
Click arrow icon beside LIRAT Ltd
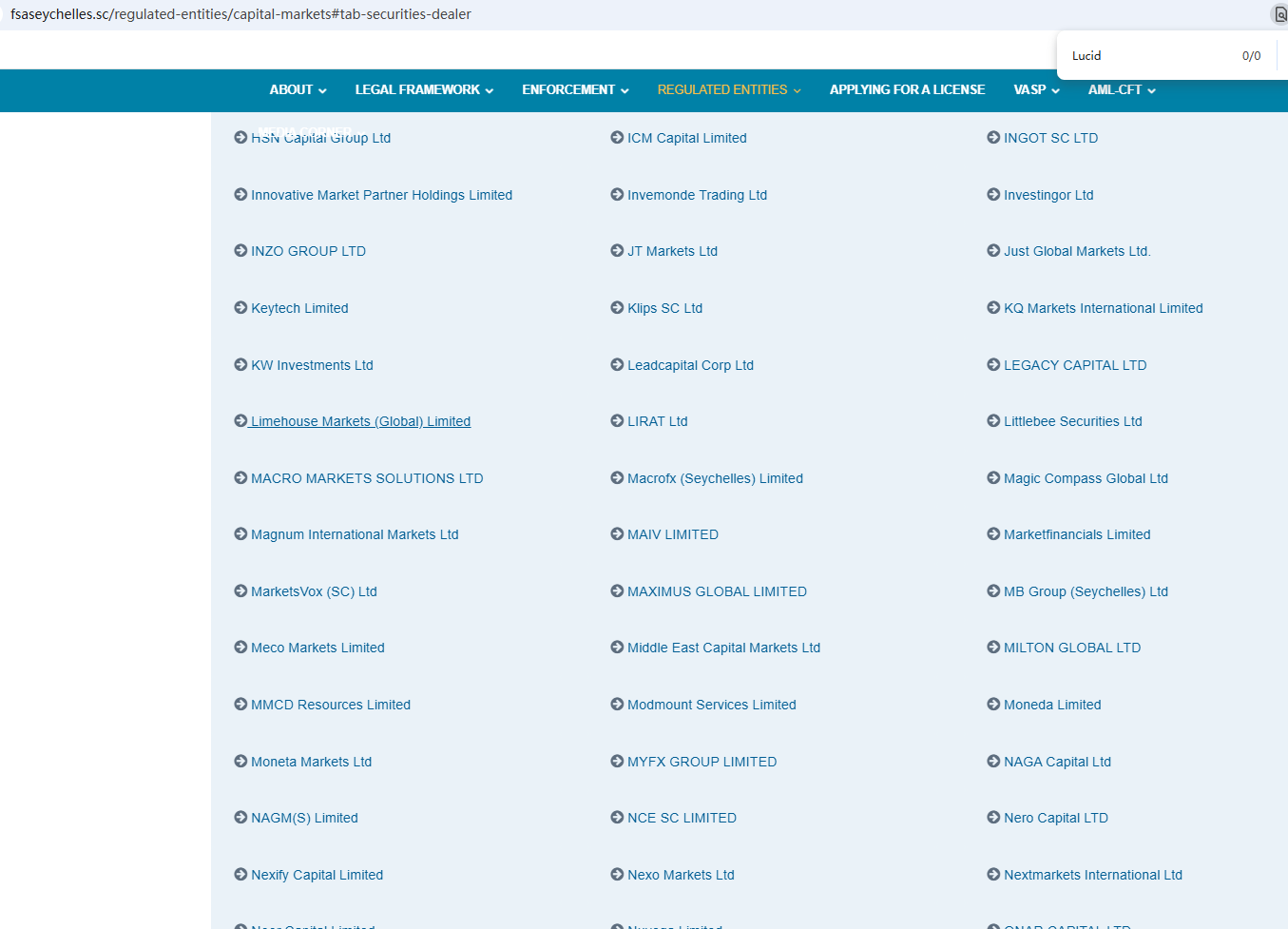(617, 421)
